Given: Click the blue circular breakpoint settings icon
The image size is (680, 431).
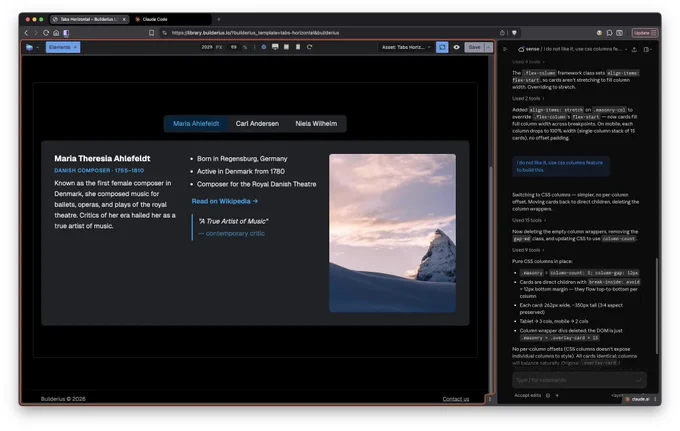Looking at the screenshot, I should (264, 47).
